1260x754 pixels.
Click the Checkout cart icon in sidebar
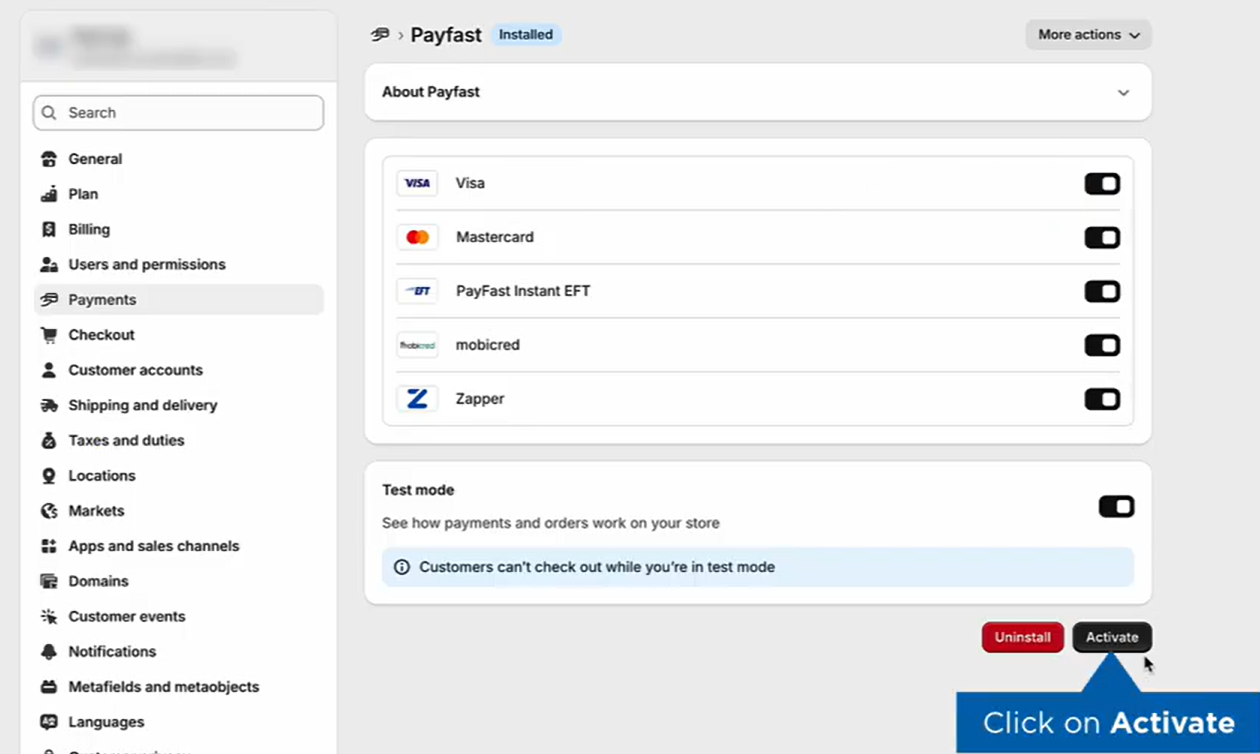click(49, 335)
